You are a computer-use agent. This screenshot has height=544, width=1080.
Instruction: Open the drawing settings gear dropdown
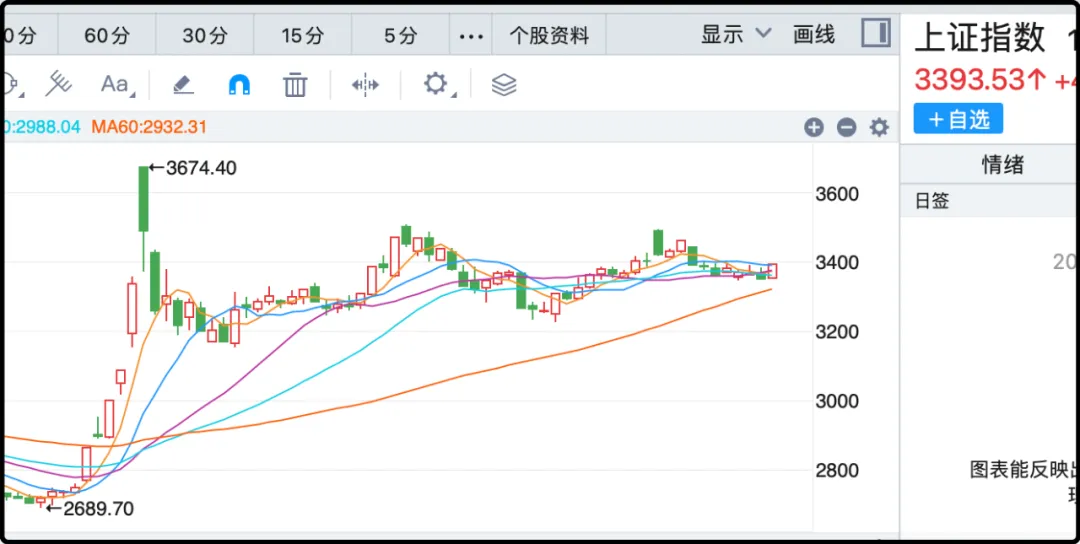pyautogui.click(x=436, y=84)
